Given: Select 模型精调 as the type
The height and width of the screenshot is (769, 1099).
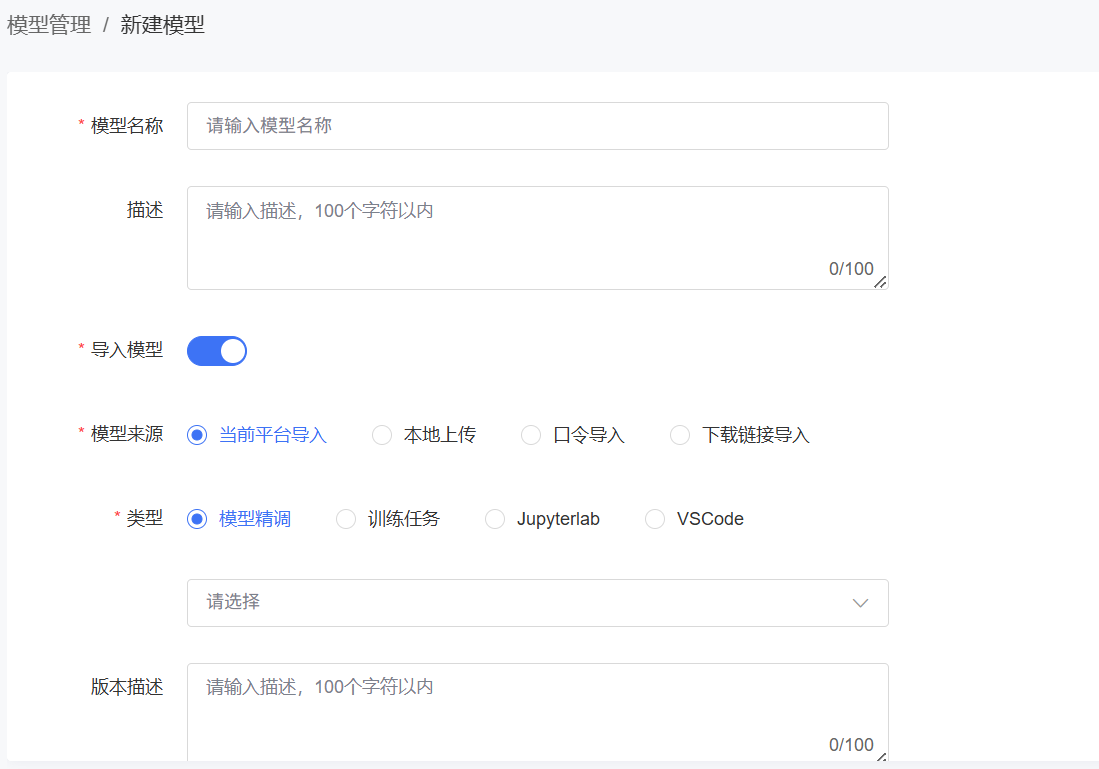Looking at the screenshot, I should coord(197,519).
